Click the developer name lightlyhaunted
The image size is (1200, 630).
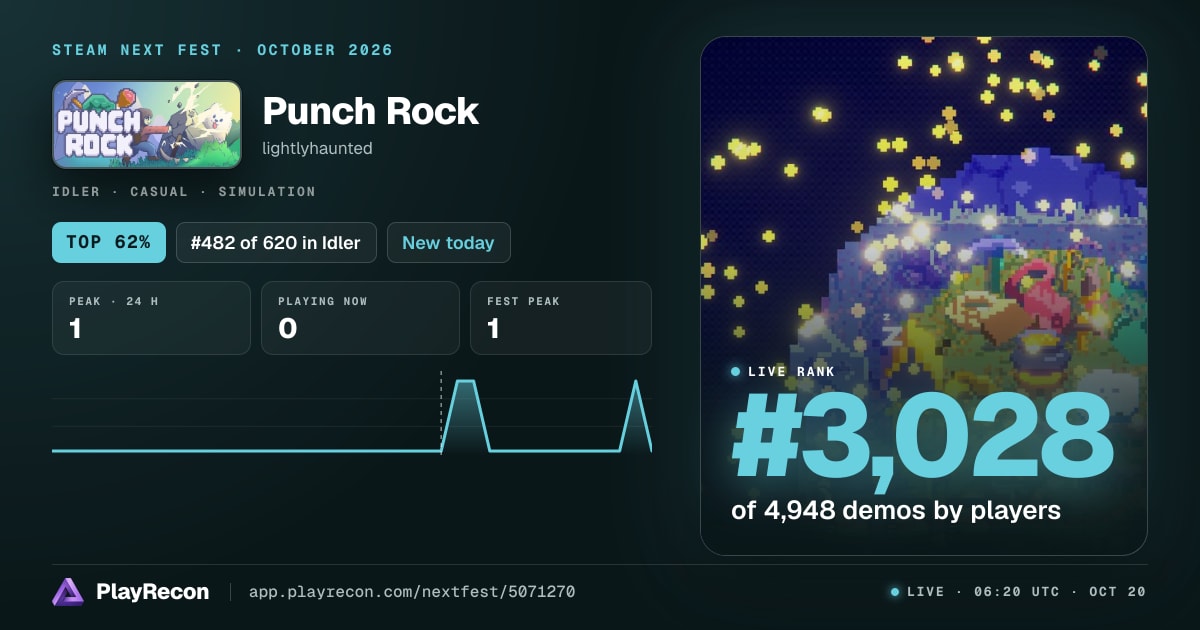coord(317,148)
